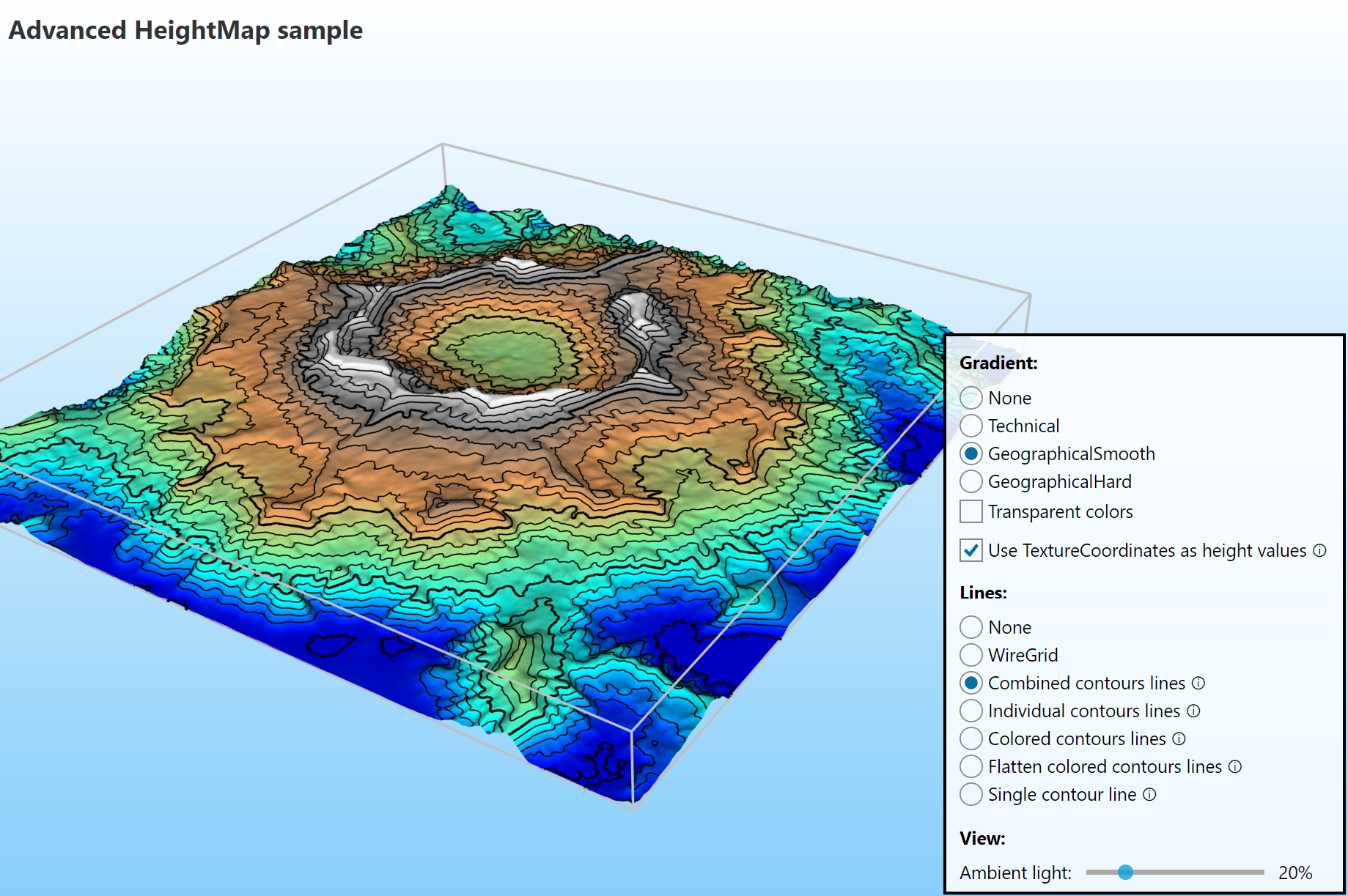The image size is (1348, 896).
Task: Pick Flatten colored contours lines
Action: click(971, 766)
